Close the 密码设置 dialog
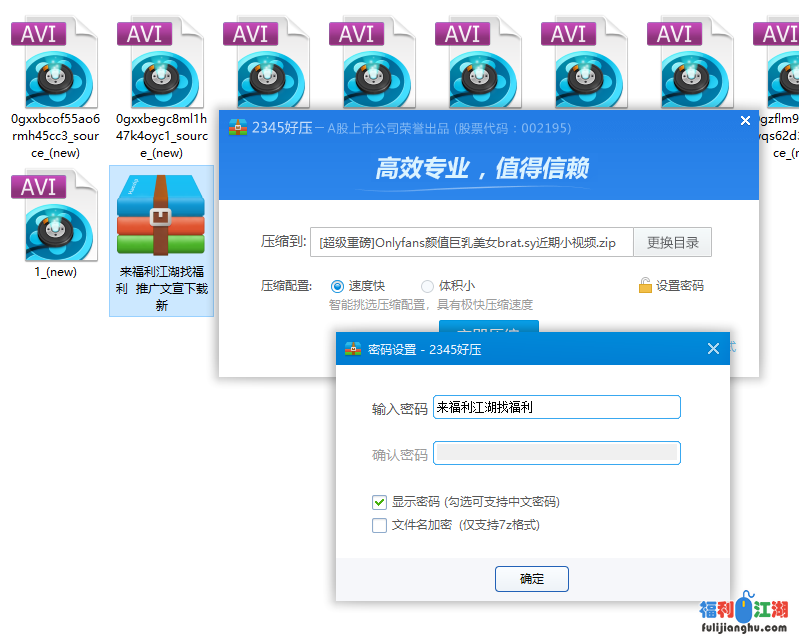This screenshot has width=799, height=643. pyautogui.click(x=713, y=349)
